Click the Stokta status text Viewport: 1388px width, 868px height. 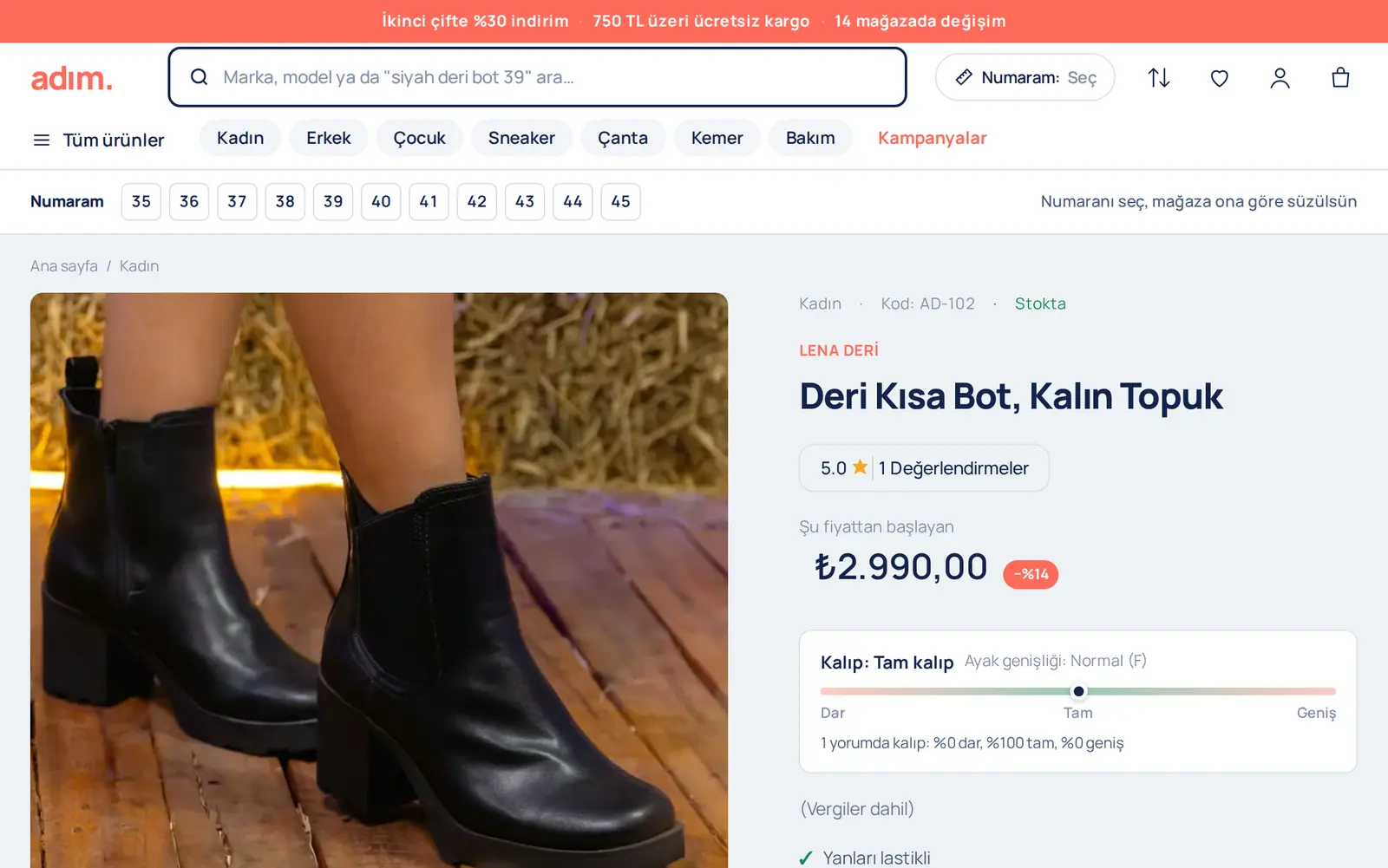1040,303
